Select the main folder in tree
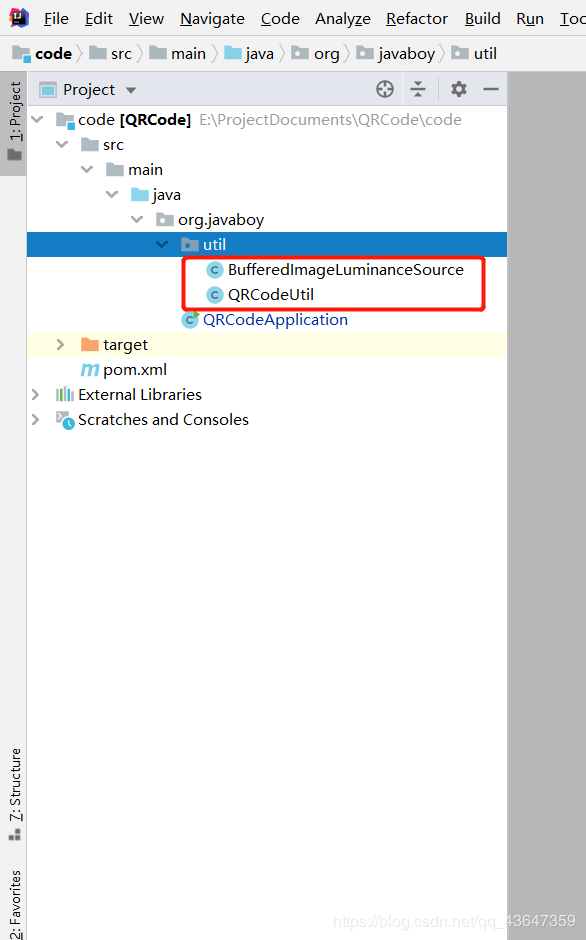The height and width of the screenshot is (940, 586). [145, 170]
